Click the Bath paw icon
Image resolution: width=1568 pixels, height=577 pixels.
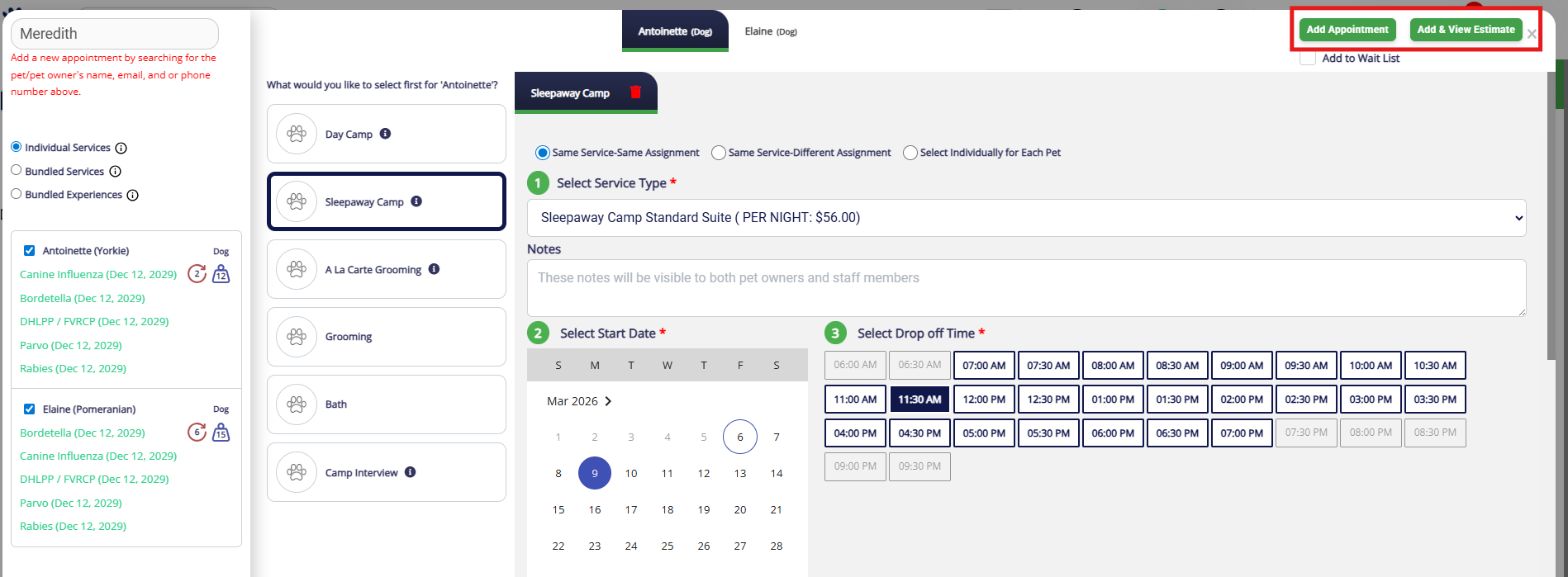pos(297,404)
